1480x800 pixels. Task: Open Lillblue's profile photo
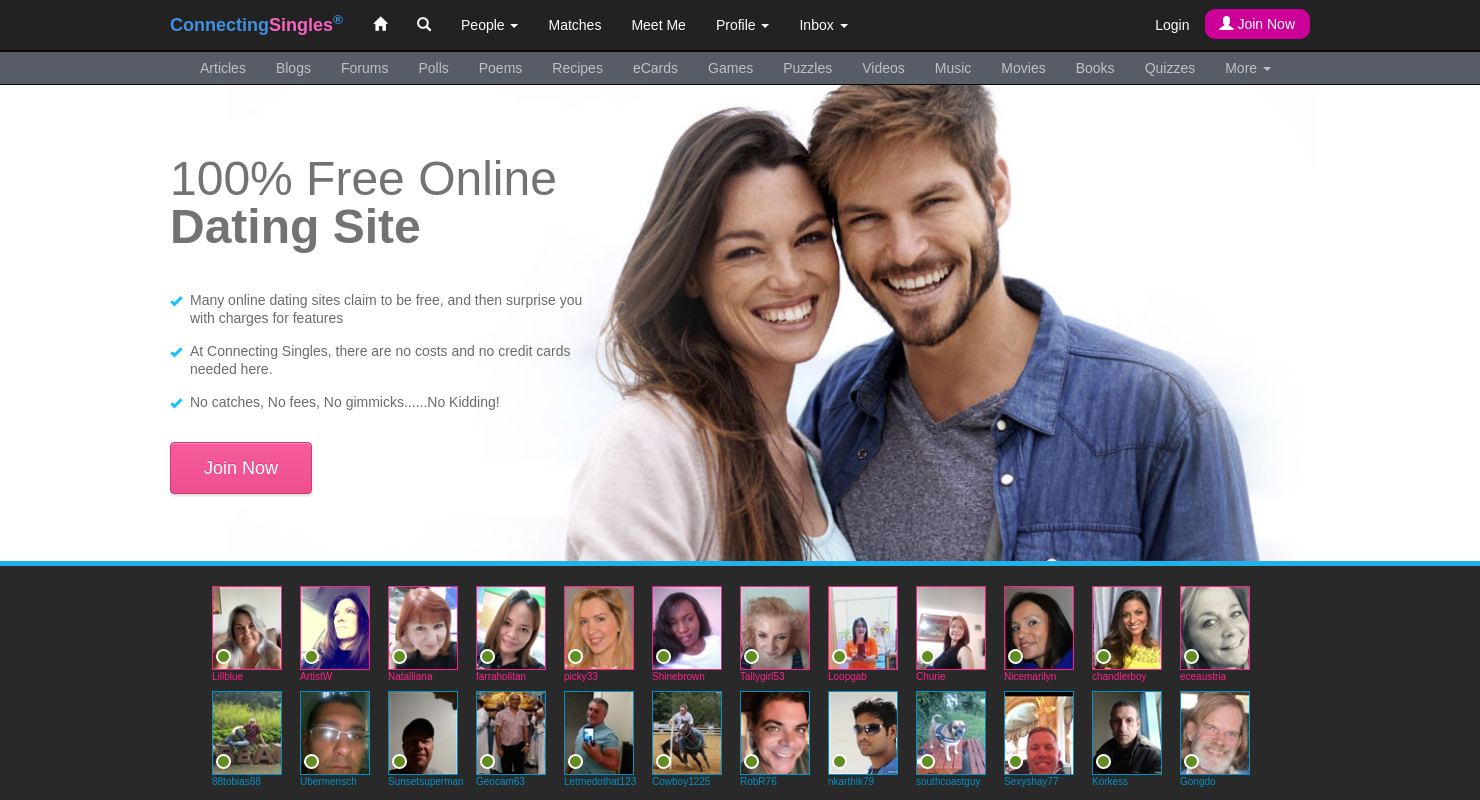tap(247, 628)
